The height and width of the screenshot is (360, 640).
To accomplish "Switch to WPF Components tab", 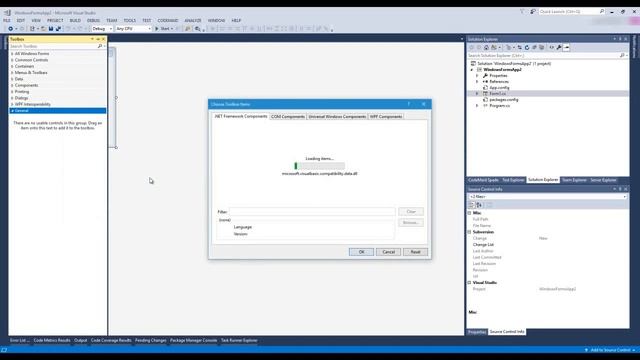I will (386, 117).
